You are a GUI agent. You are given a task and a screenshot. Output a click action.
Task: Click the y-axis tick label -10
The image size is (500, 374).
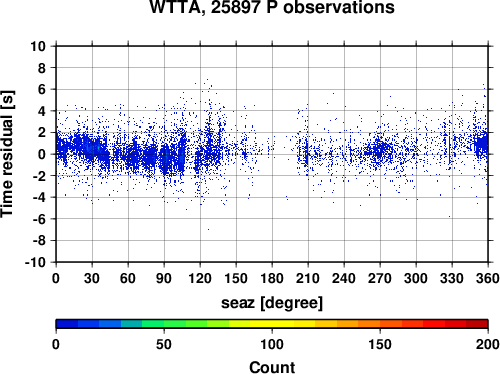pos(35,262)
